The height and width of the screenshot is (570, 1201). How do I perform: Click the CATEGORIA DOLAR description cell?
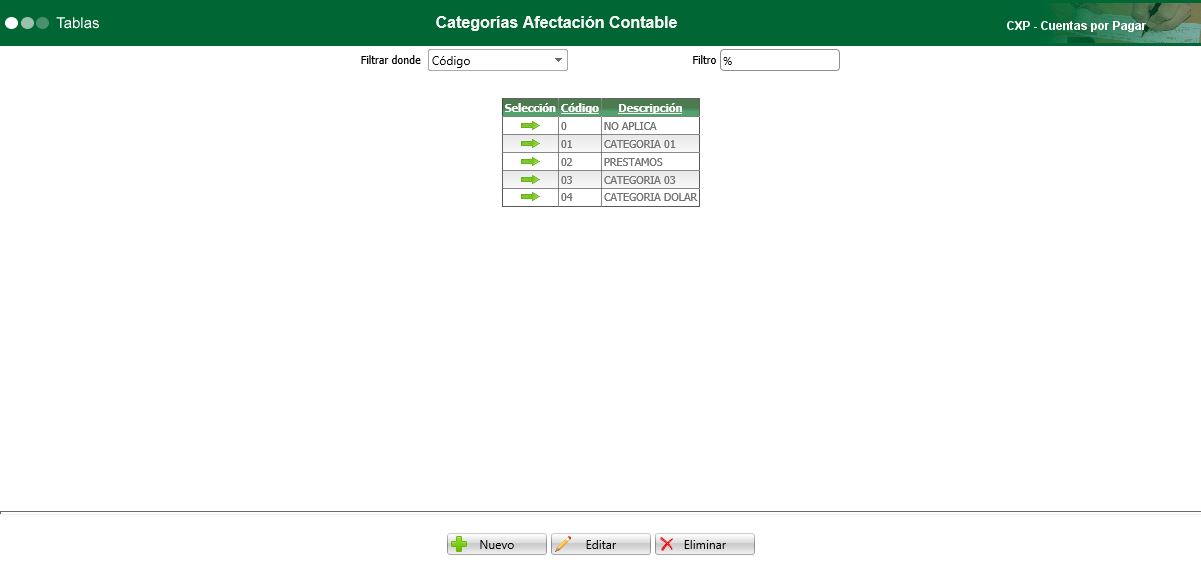[650, 198]
